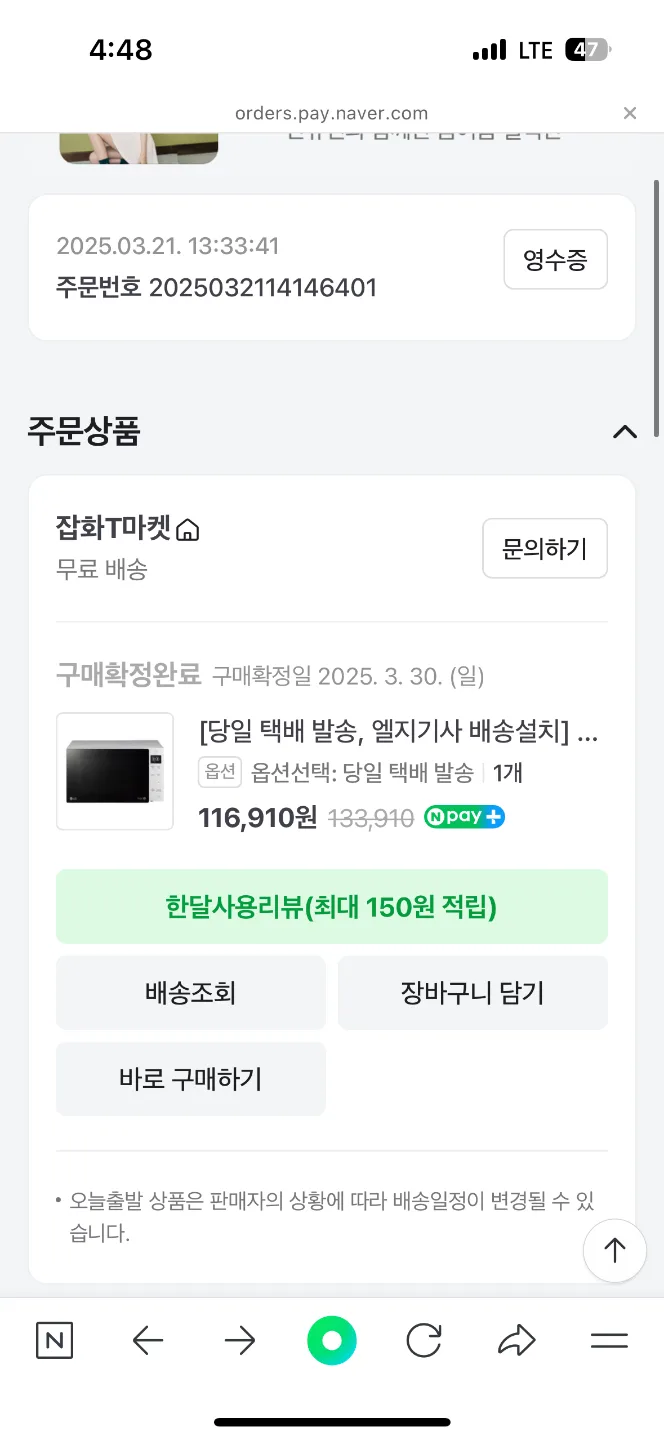Reload the page with refresh icon
The width and height of the screenshot is (664, 1440).
(424, 1341)
